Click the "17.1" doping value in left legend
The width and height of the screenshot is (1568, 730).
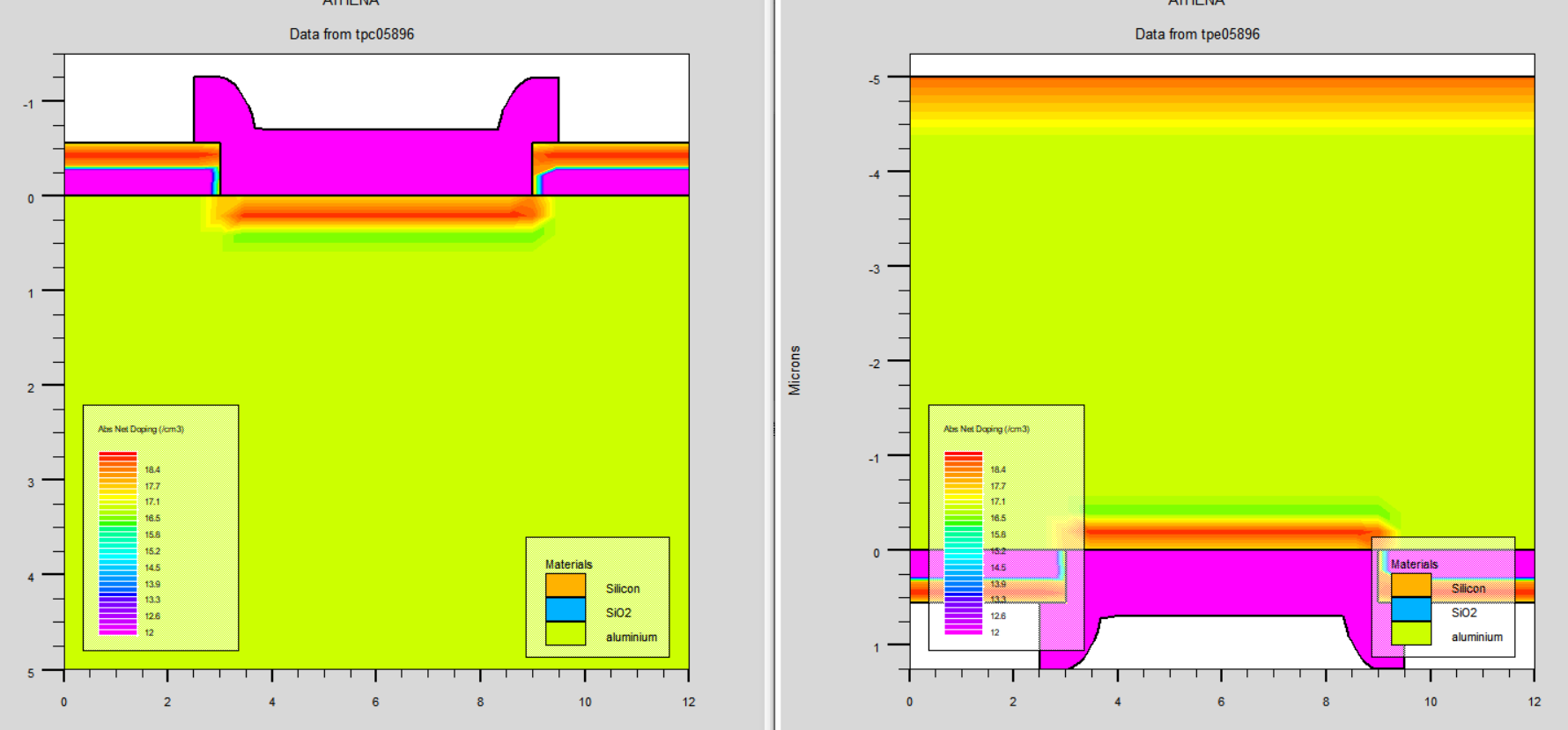(152, 502)
